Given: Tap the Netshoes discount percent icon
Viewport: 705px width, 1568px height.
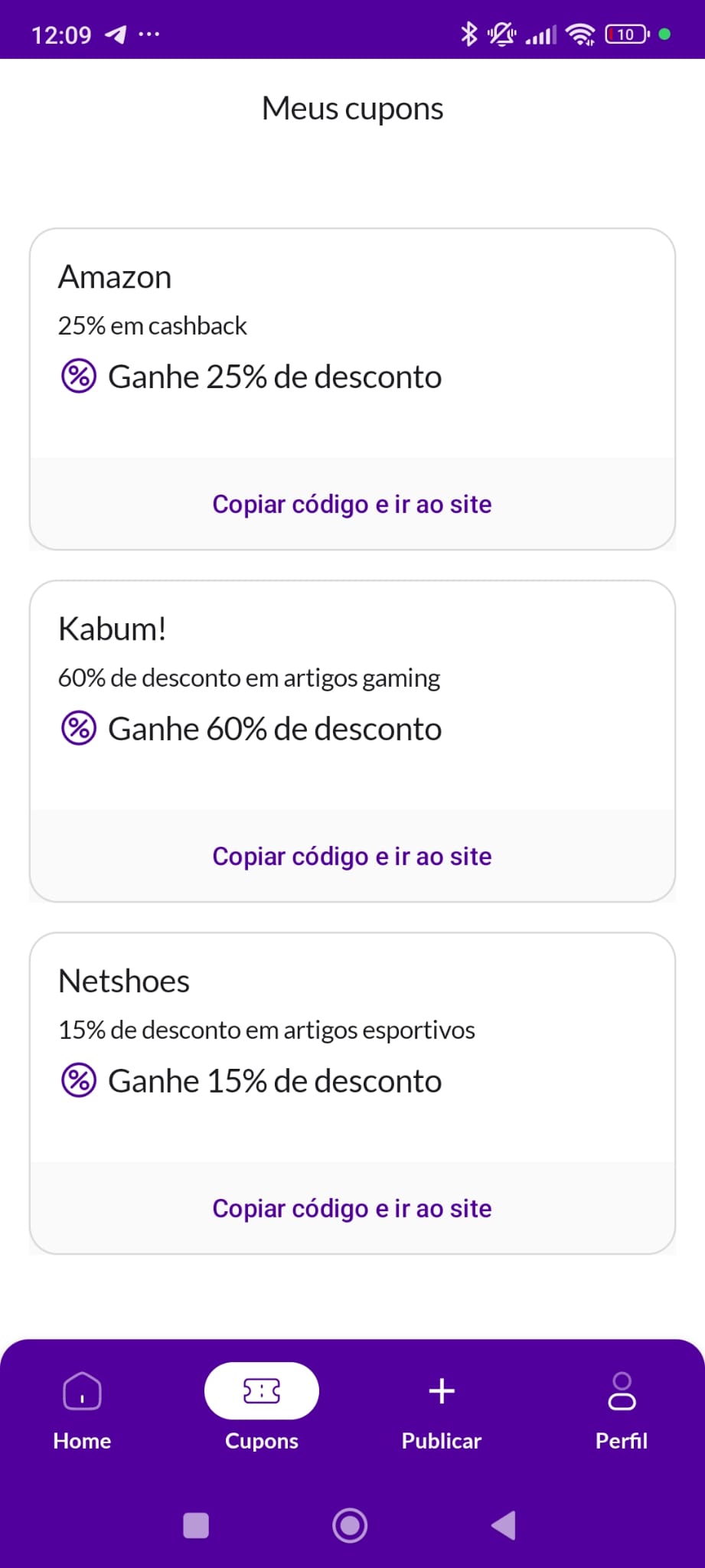Looking at the screenshot, I should (x=79, y=1080).
